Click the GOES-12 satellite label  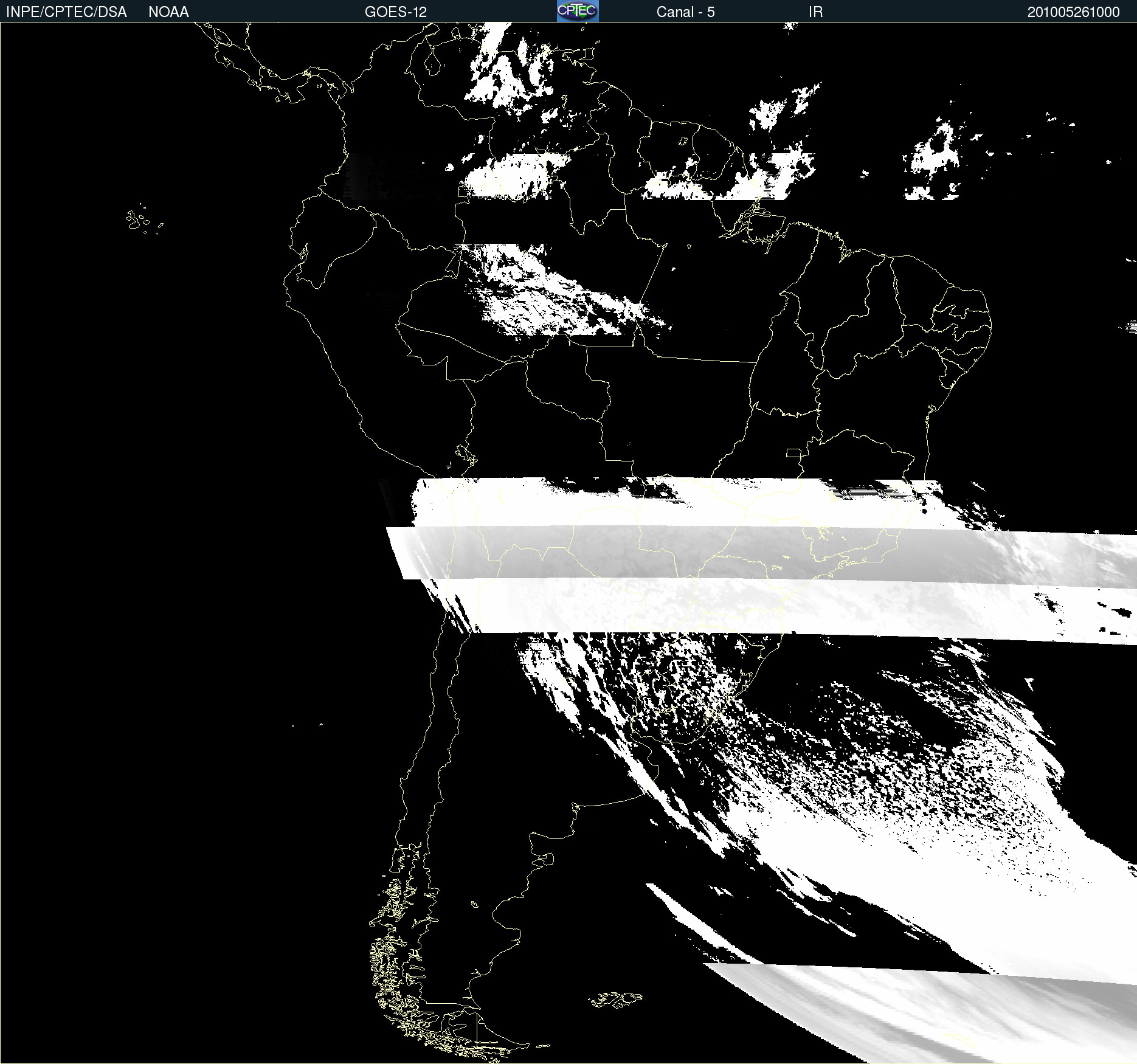pos(396,12)
